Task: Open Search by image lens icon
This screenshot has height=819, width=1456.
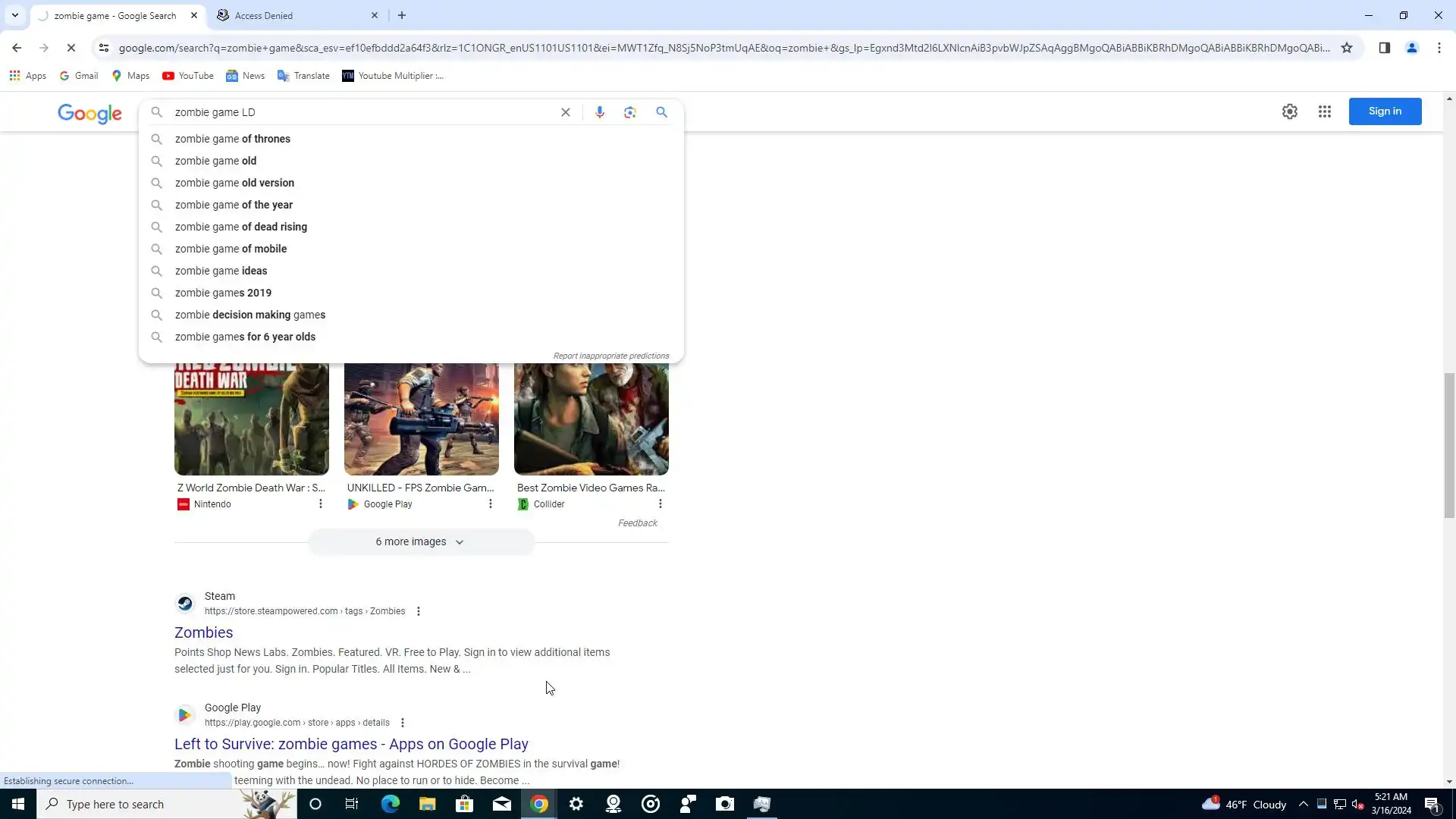Action: pyautogui.click(x=629, y=112)
